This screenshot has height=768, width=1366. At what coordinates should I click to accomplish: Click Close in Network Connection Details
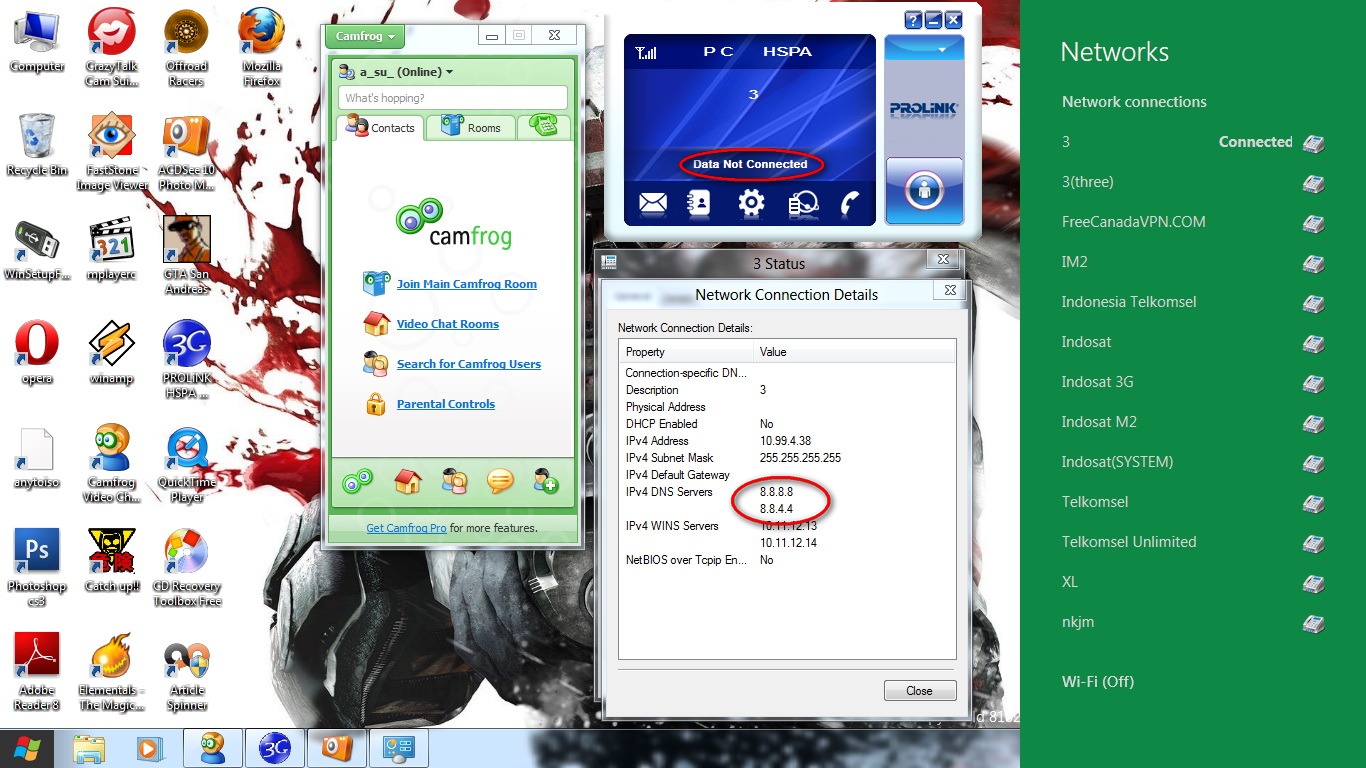click(x=920, y=691)
